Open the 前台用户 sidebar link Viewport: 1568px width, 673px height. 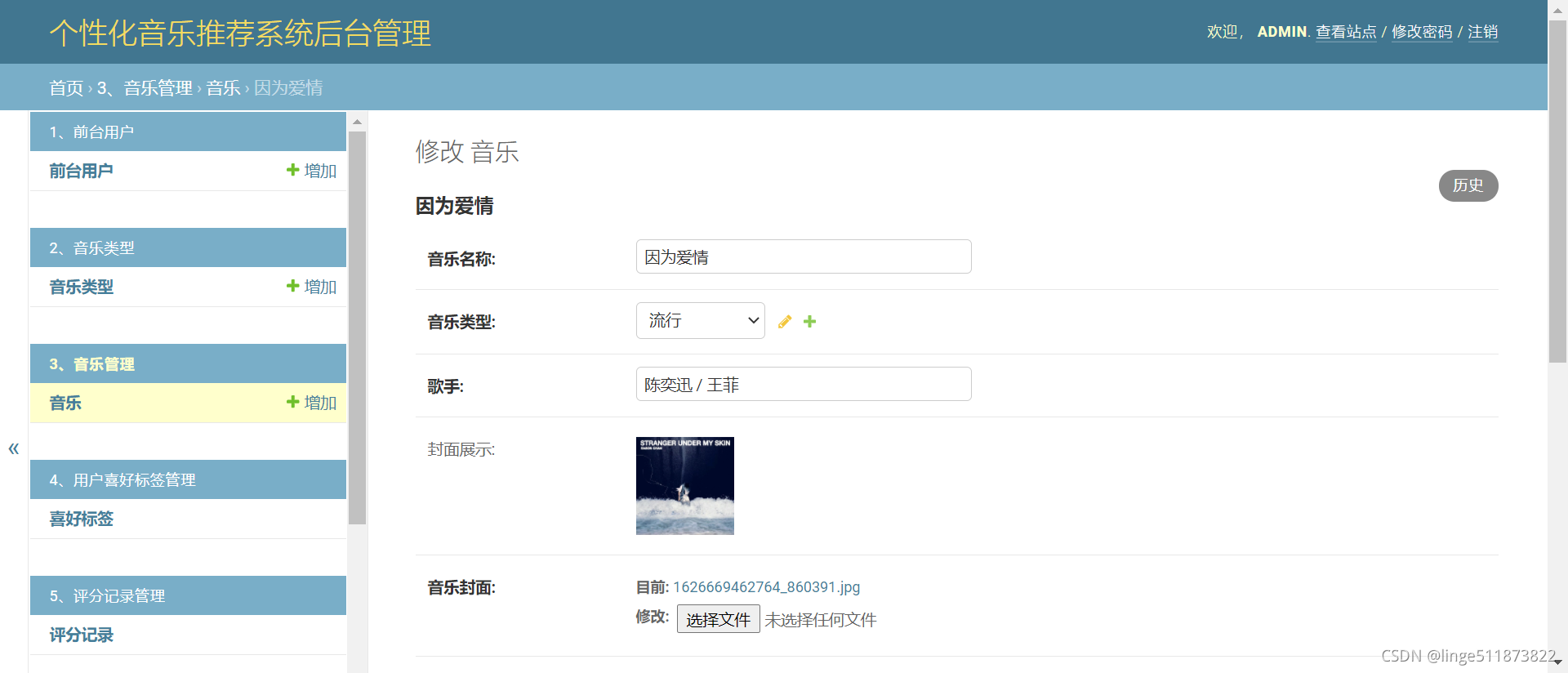81,171
